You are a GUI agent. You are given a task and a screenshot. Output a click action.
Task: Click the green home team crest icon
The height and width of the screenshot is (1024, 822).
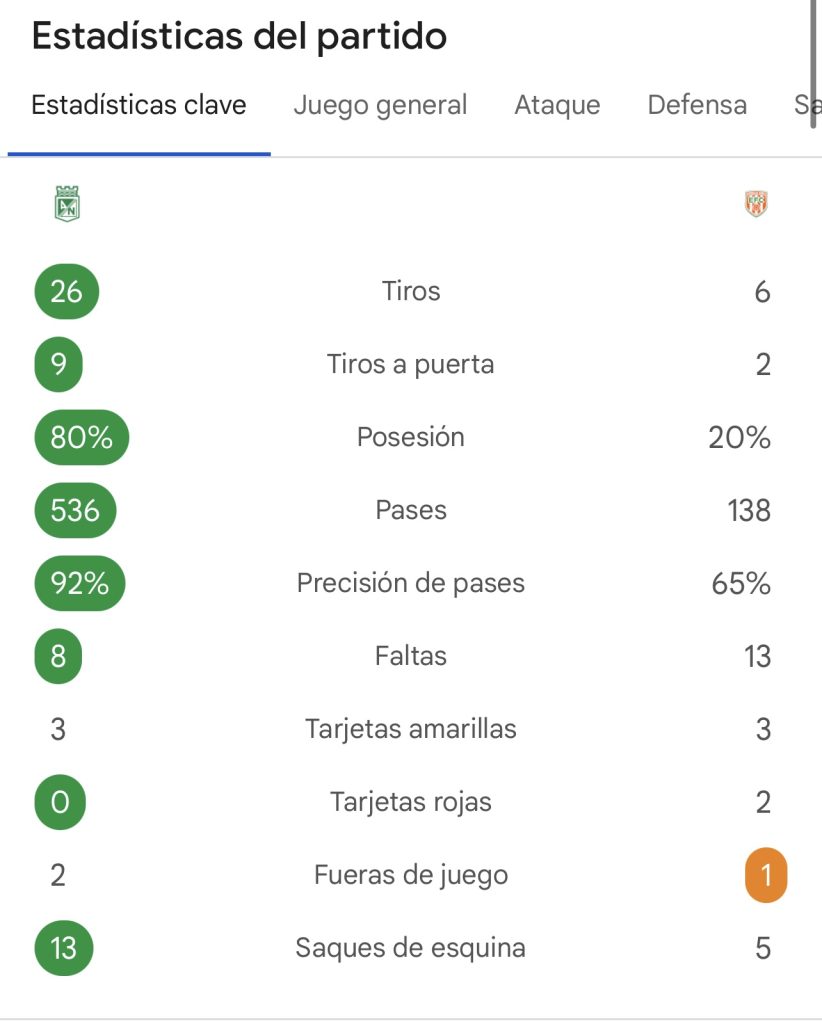pos(67,204)
